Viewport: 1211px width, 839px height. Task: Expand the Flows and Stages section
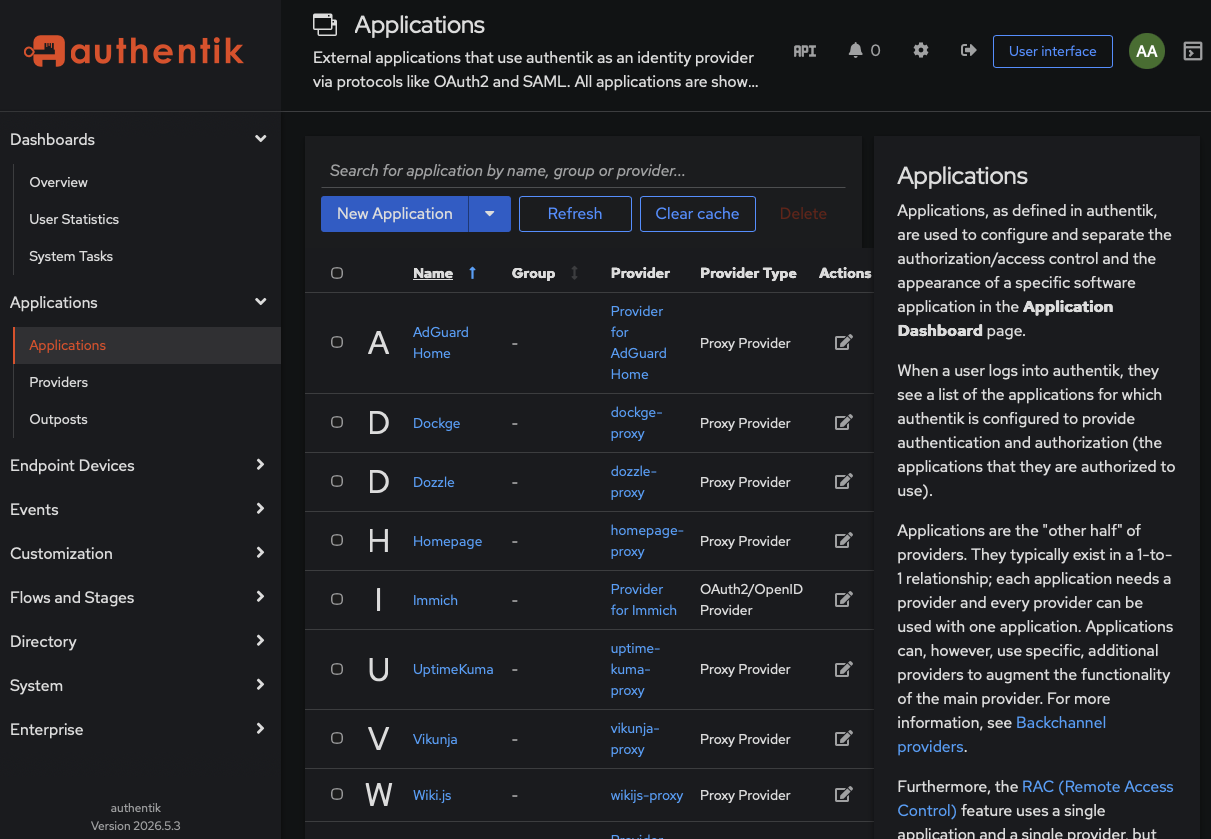tap(140, 597)
